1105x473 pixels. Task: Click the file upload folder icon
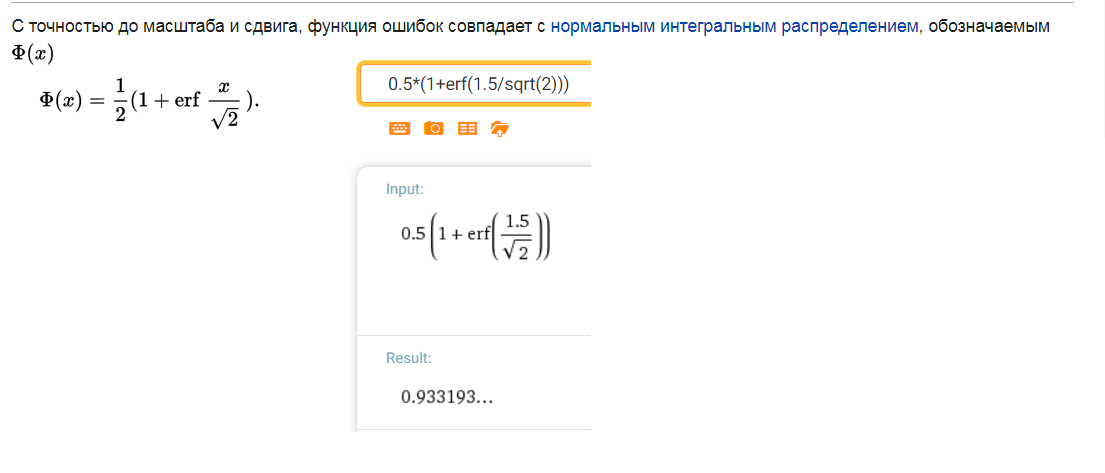(x=500, y=128)
